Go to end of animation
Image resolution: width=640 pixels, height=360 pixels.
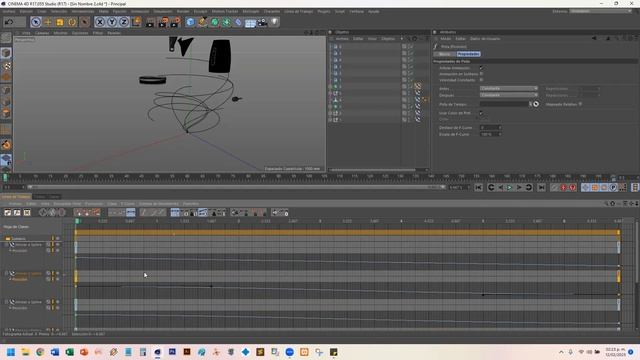tap(541, 187)
